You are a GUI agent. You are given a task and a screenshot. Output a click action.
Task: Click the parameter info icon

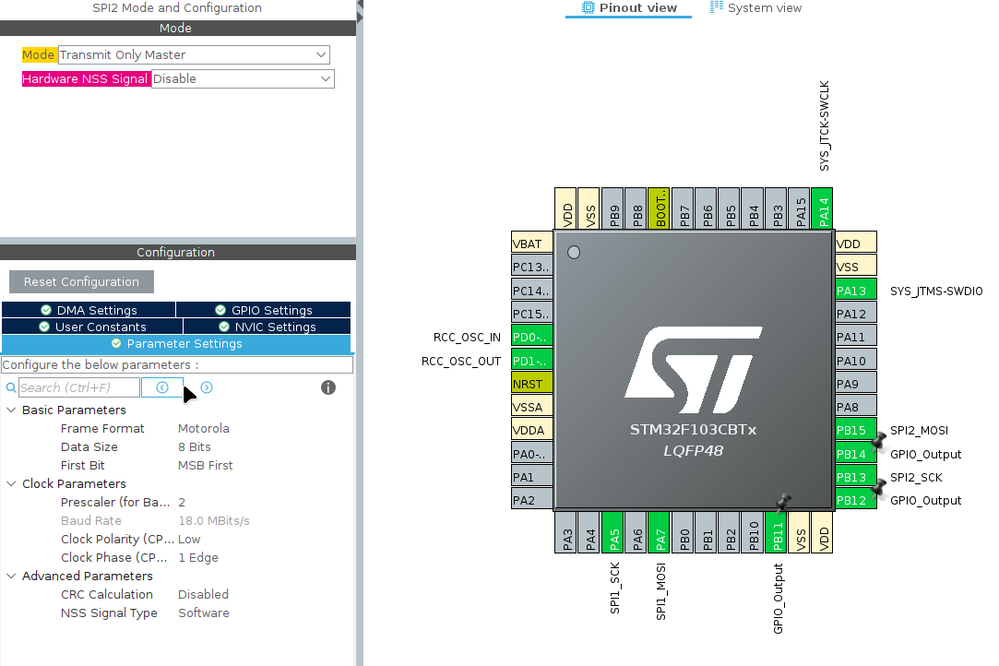[328, 387]
